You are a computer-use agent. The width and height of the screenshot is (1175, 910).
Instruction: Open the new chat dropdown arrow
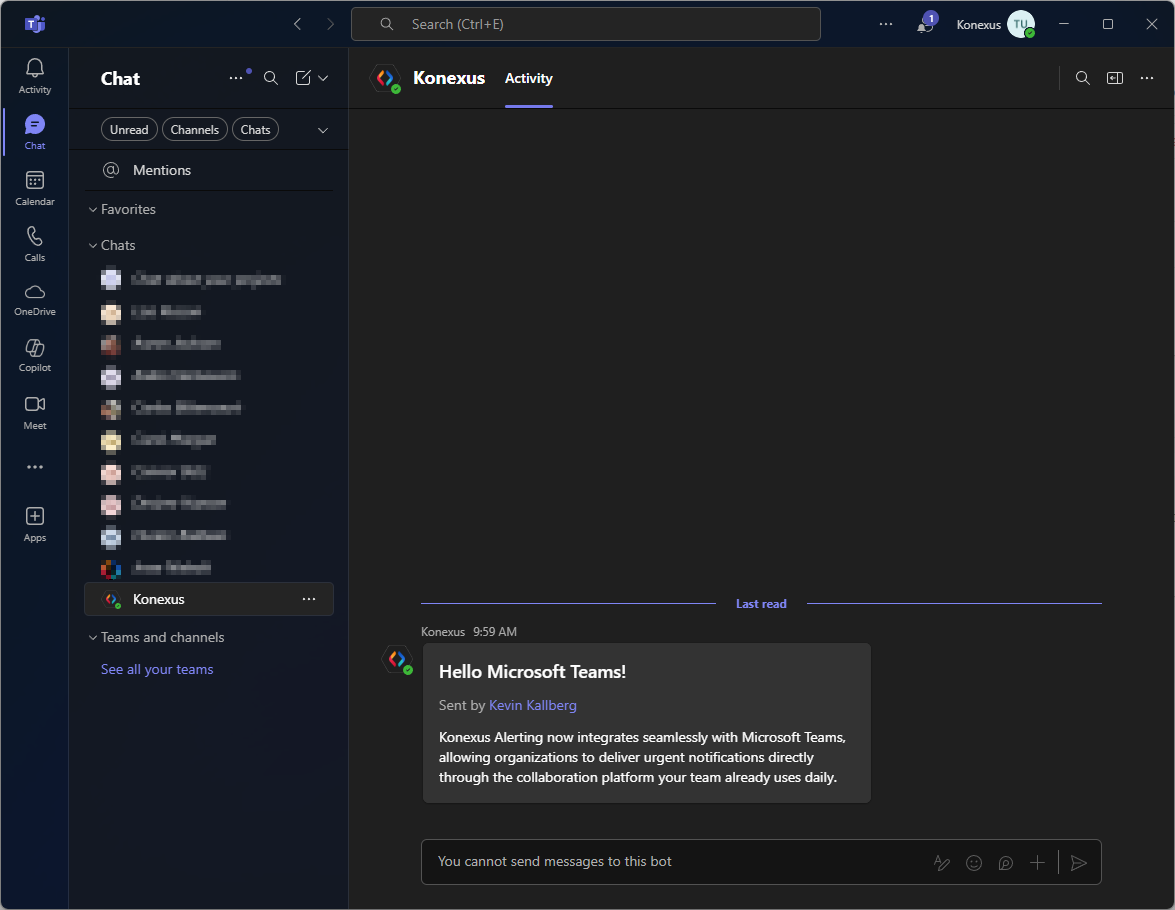[323, 78]
